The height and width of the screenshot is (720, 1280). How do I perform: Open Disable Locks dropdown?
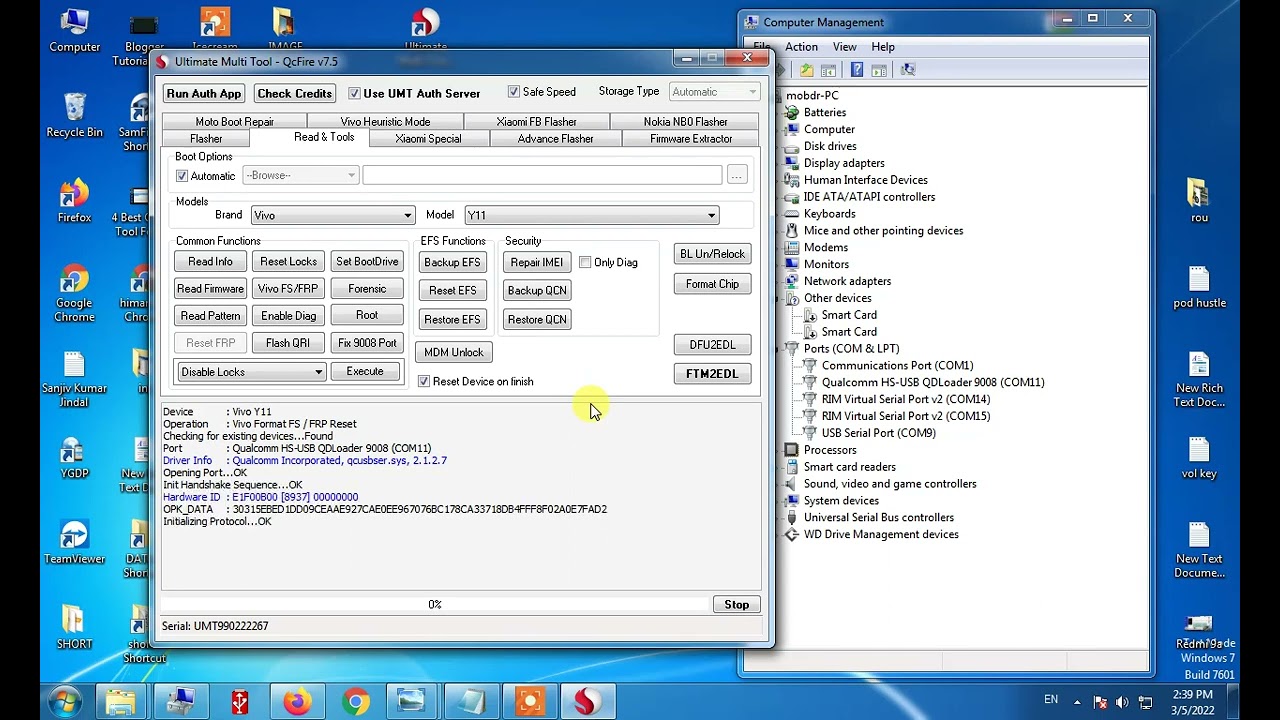click(251, 372)
